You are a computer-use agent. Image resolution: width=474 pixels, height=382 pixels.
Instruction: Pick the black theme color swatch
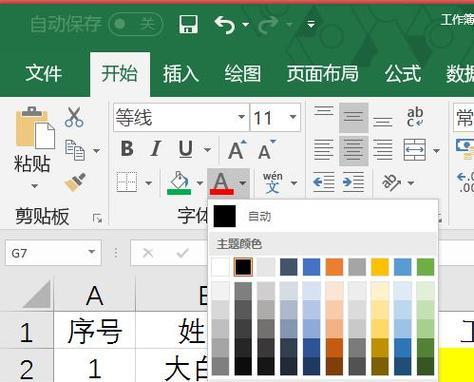tap(243, 267)
